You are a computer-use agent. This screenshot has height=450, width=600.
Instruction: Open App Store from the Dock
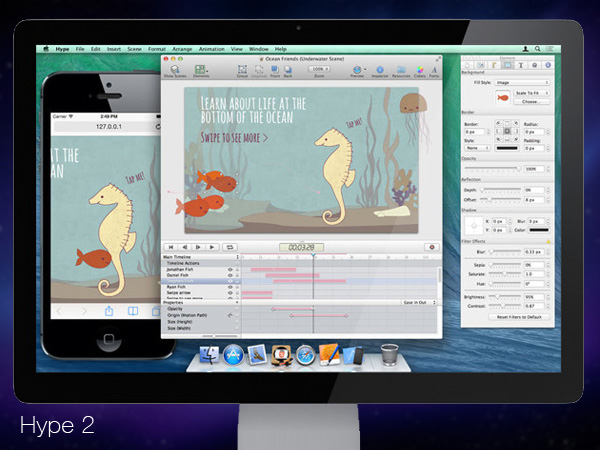[233, 355]
